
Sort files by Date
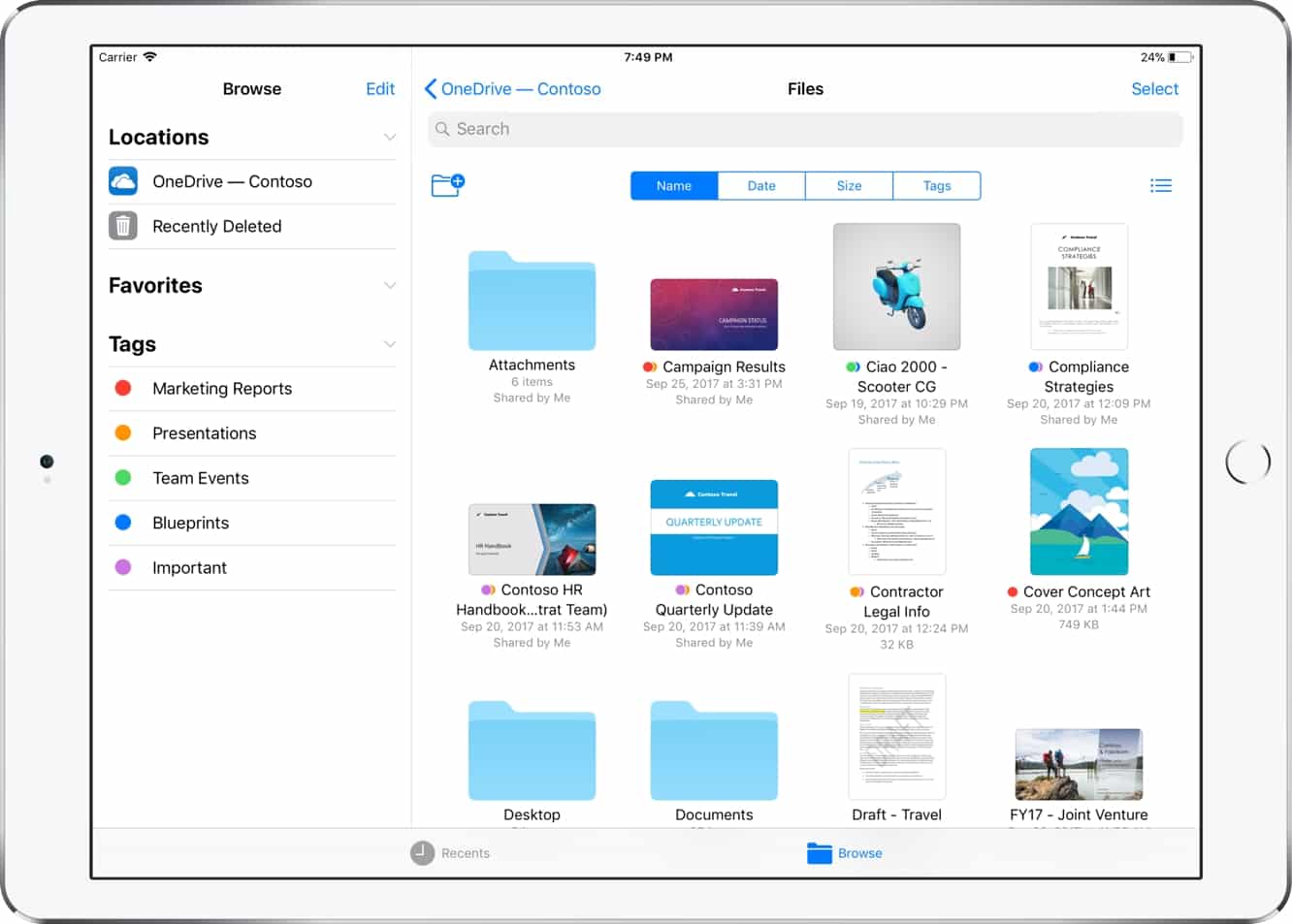(x=761, y=186)
